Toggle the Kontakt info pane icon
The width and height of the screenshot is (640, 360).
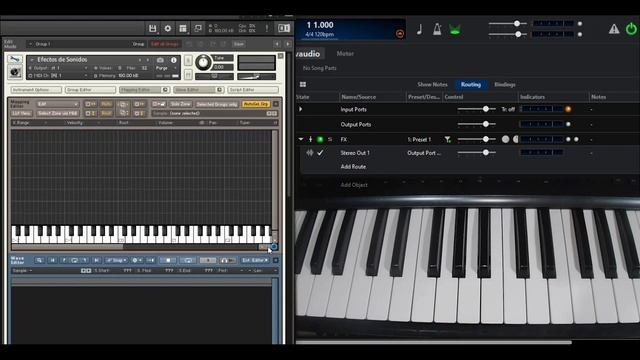point(284,28)
